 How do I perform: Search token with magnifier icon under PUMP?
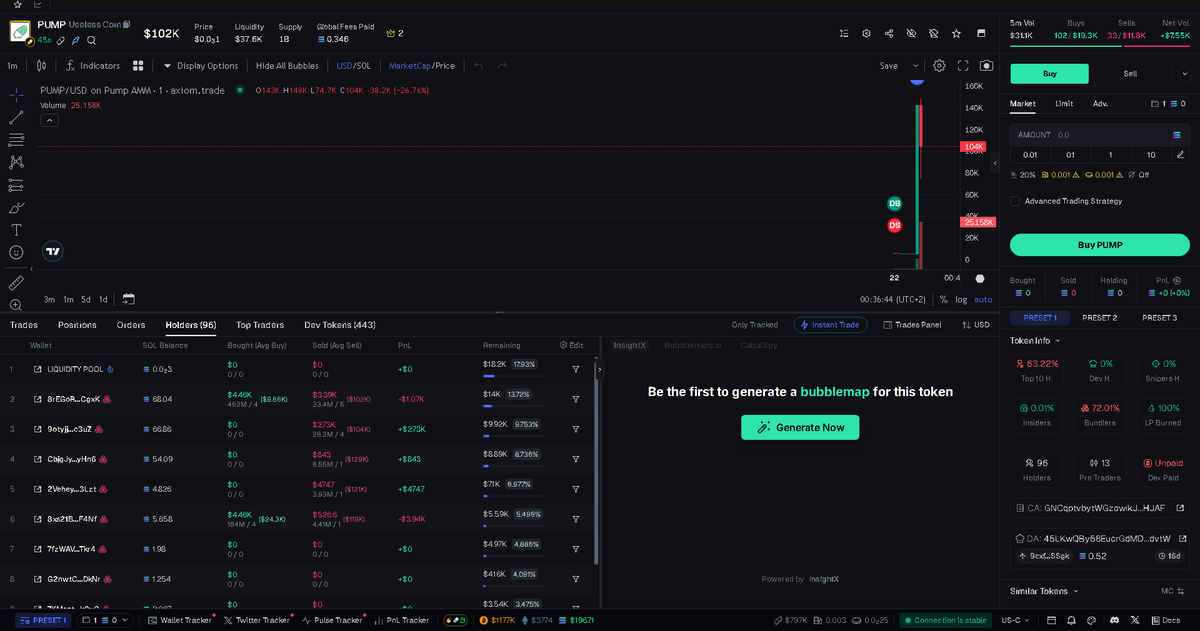[x=91, y=40]
